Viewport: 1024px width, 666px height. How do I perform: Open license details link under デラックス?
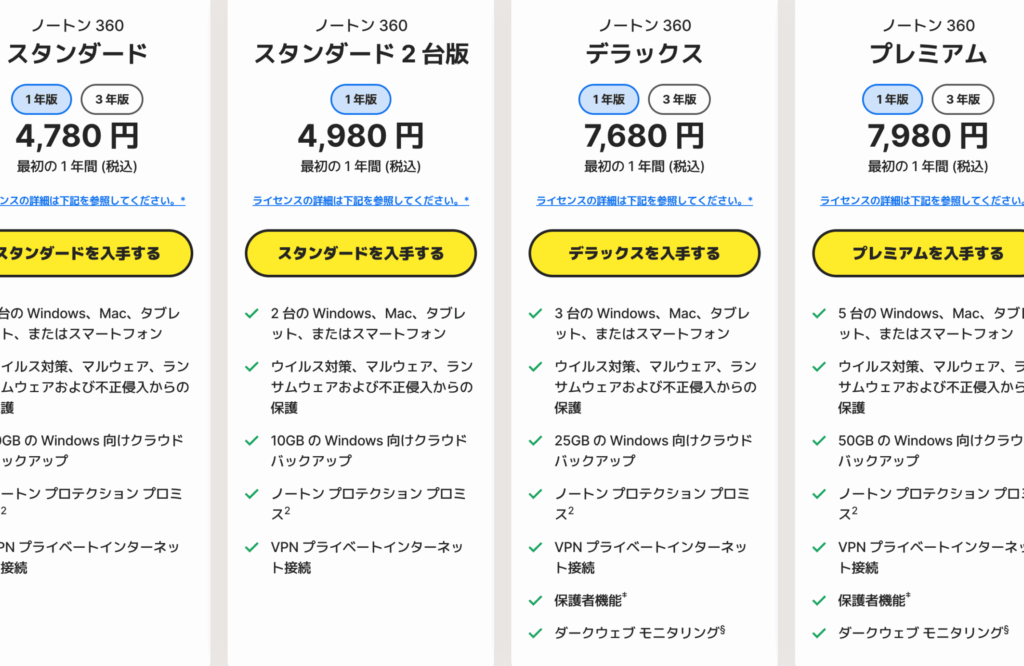tap(644, 201)
